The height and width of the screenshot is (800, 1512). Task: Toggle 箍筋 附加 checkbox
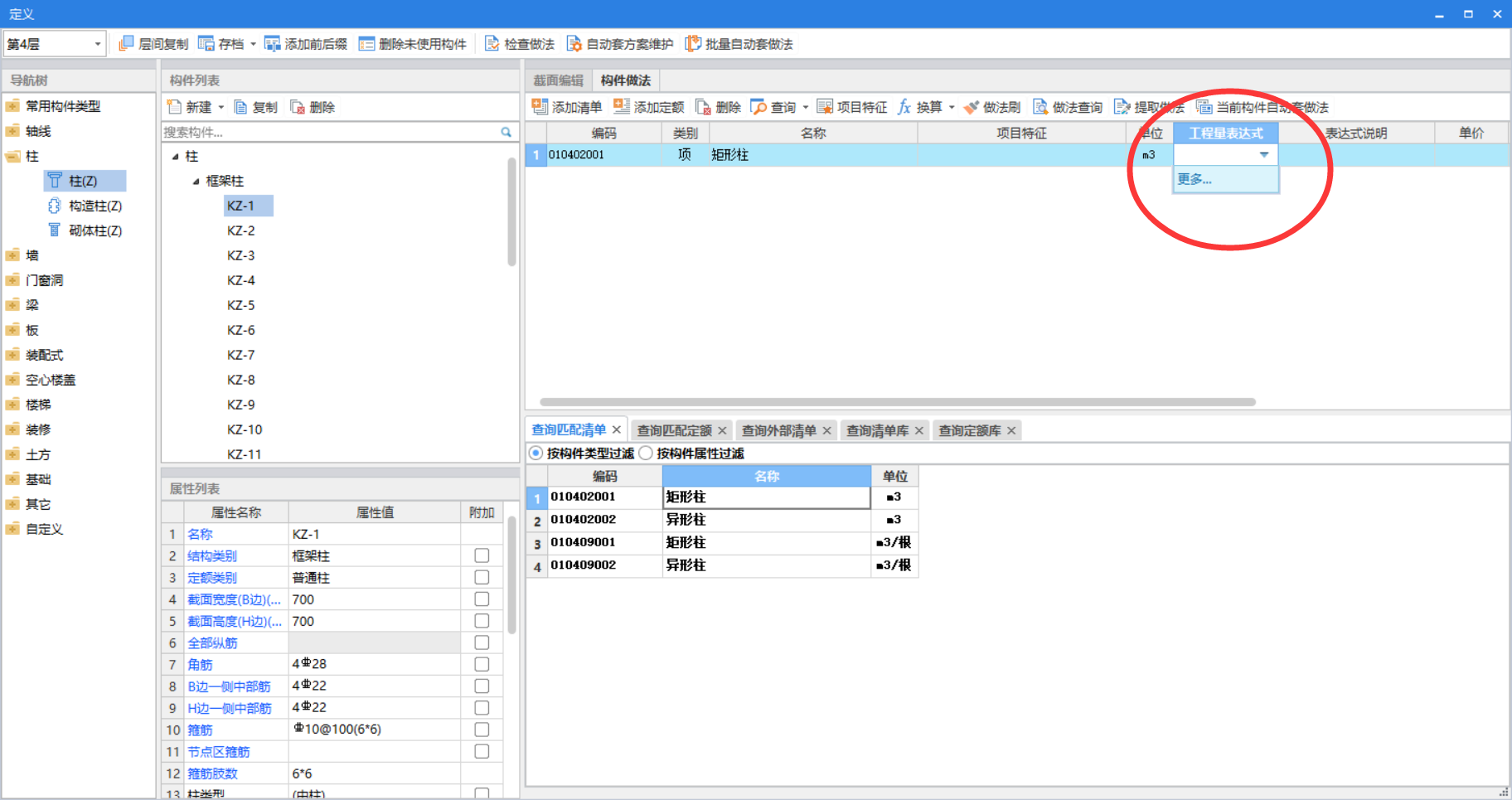click(482, 730)
